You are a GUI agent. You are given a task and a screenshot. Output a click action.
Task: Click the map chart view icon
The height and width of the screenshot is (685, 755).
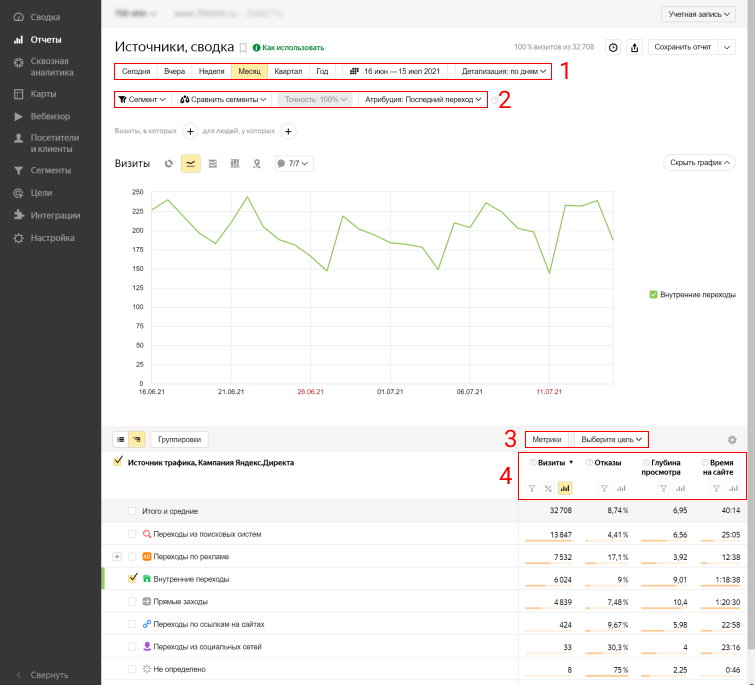point(257,163)
